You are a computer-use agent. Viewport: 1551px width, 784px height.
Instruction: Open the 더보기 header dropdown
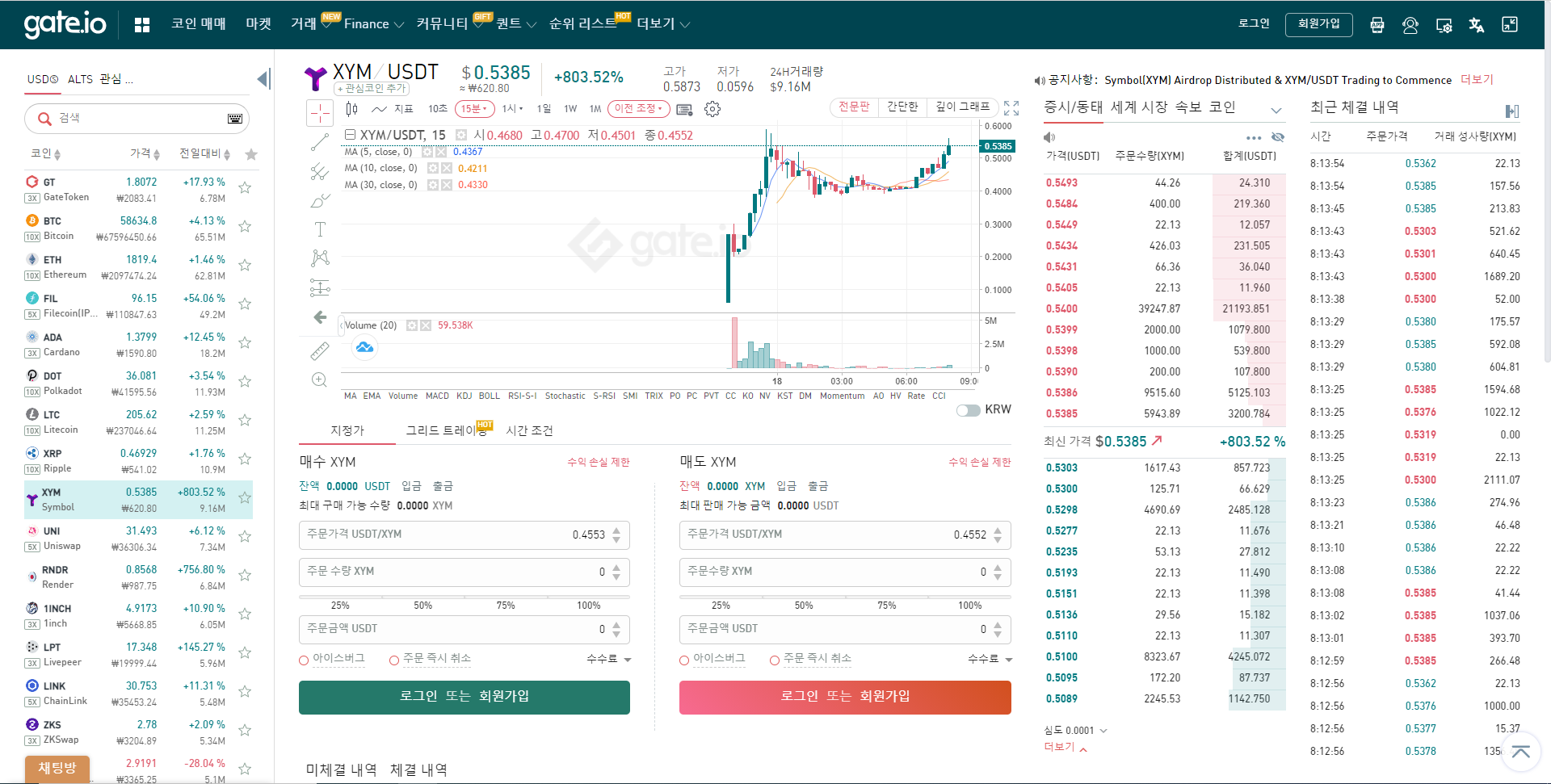tap(663, 24)
